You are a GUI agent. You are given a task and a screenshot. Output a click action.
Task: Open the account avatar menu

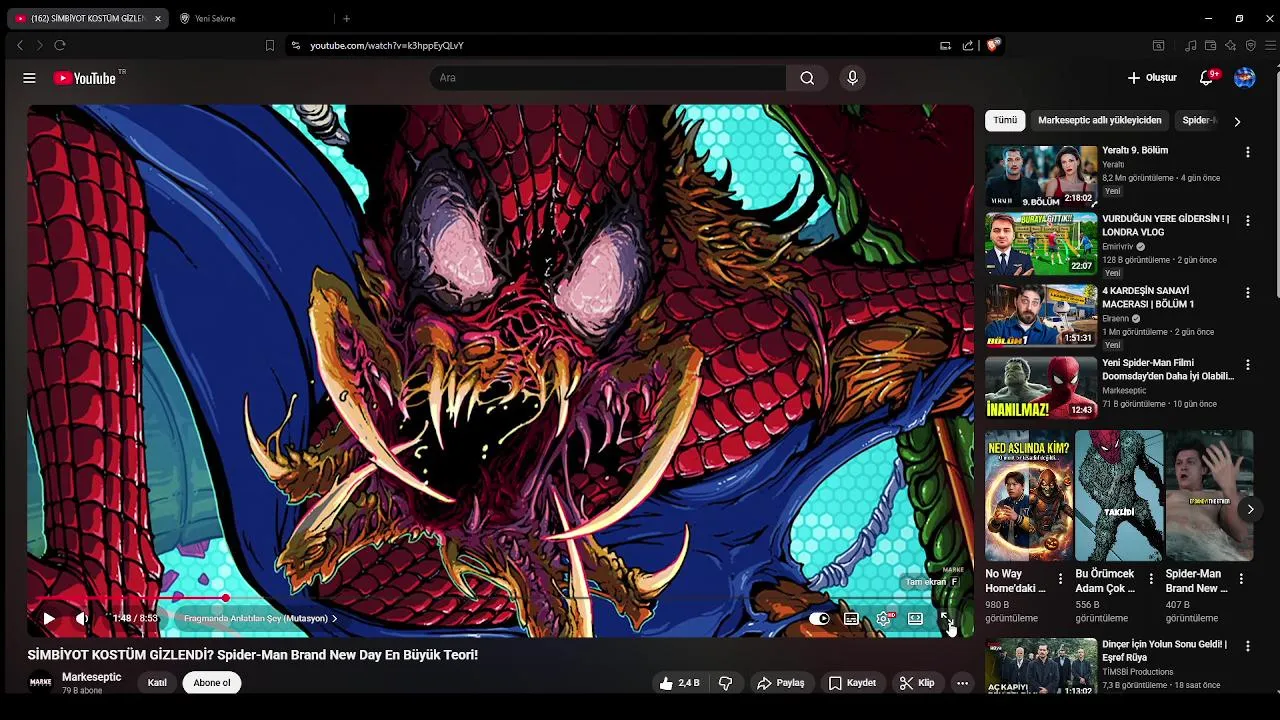[x=1244, y=78]
